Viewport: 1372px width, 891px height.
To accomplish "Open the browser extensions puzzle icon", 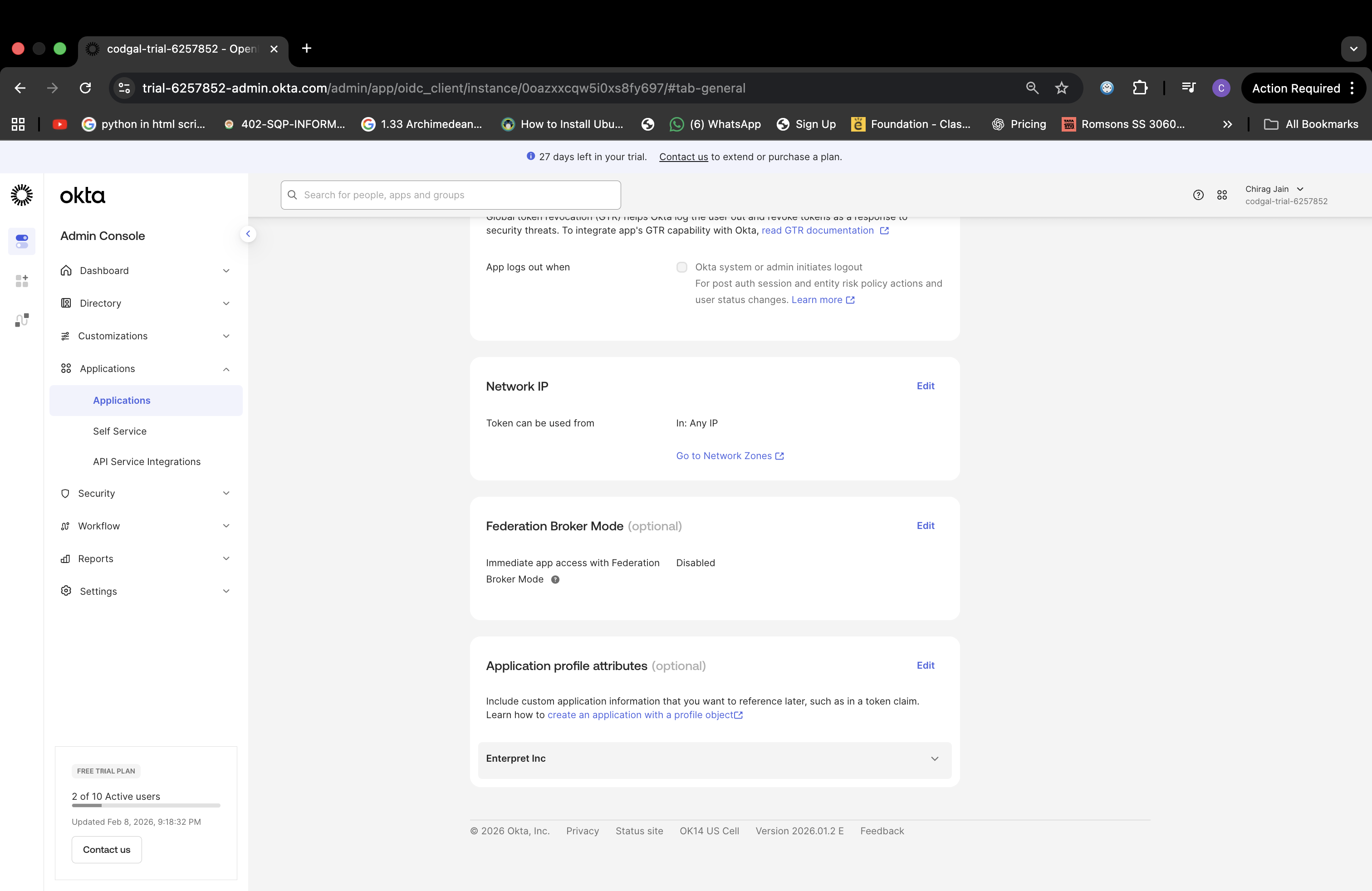I will tap(1140, 88).
